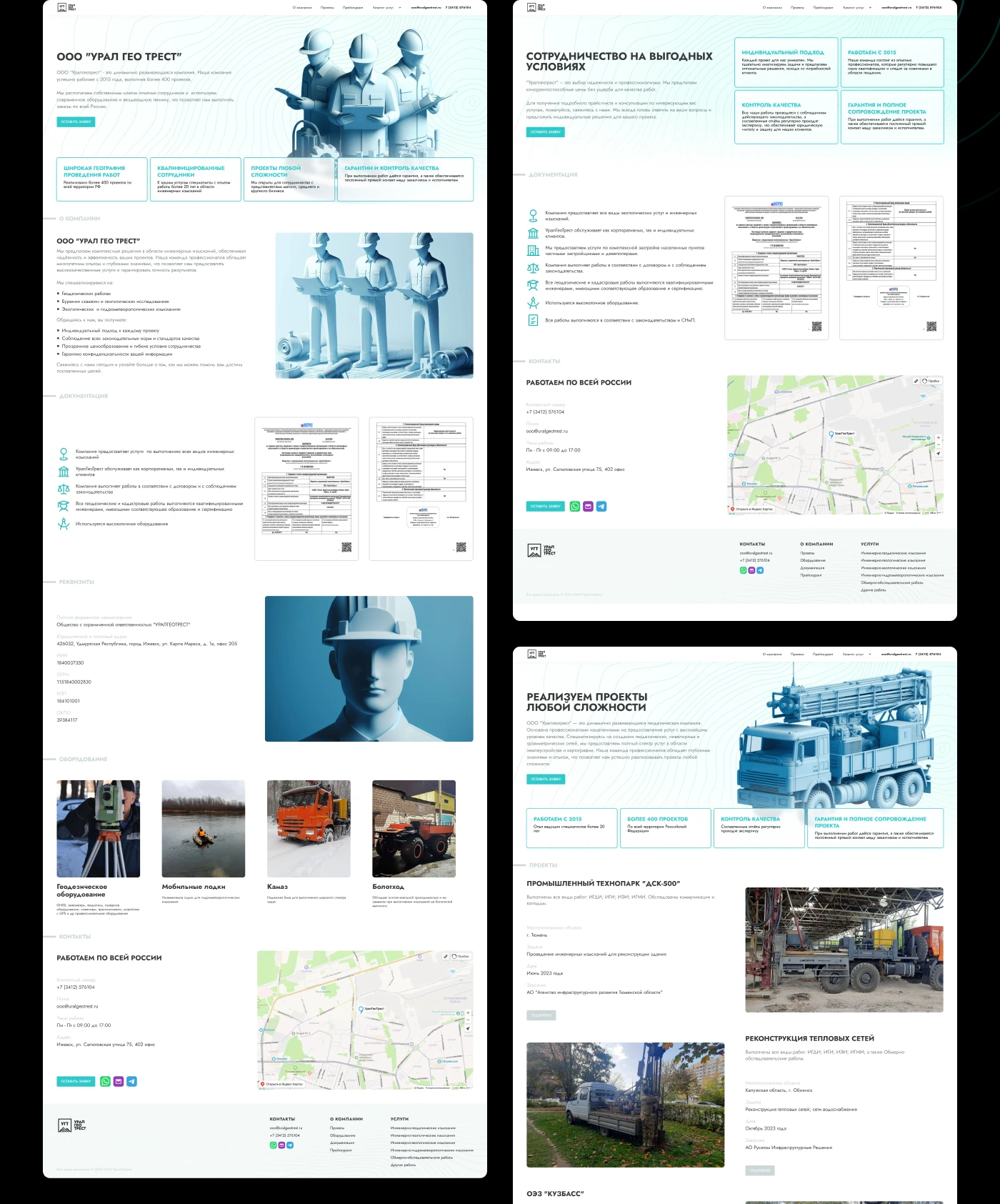Screen dimensions: 1000x1204
Task: Click Оставить заявку button in home page hero
Action: point(76,121)
